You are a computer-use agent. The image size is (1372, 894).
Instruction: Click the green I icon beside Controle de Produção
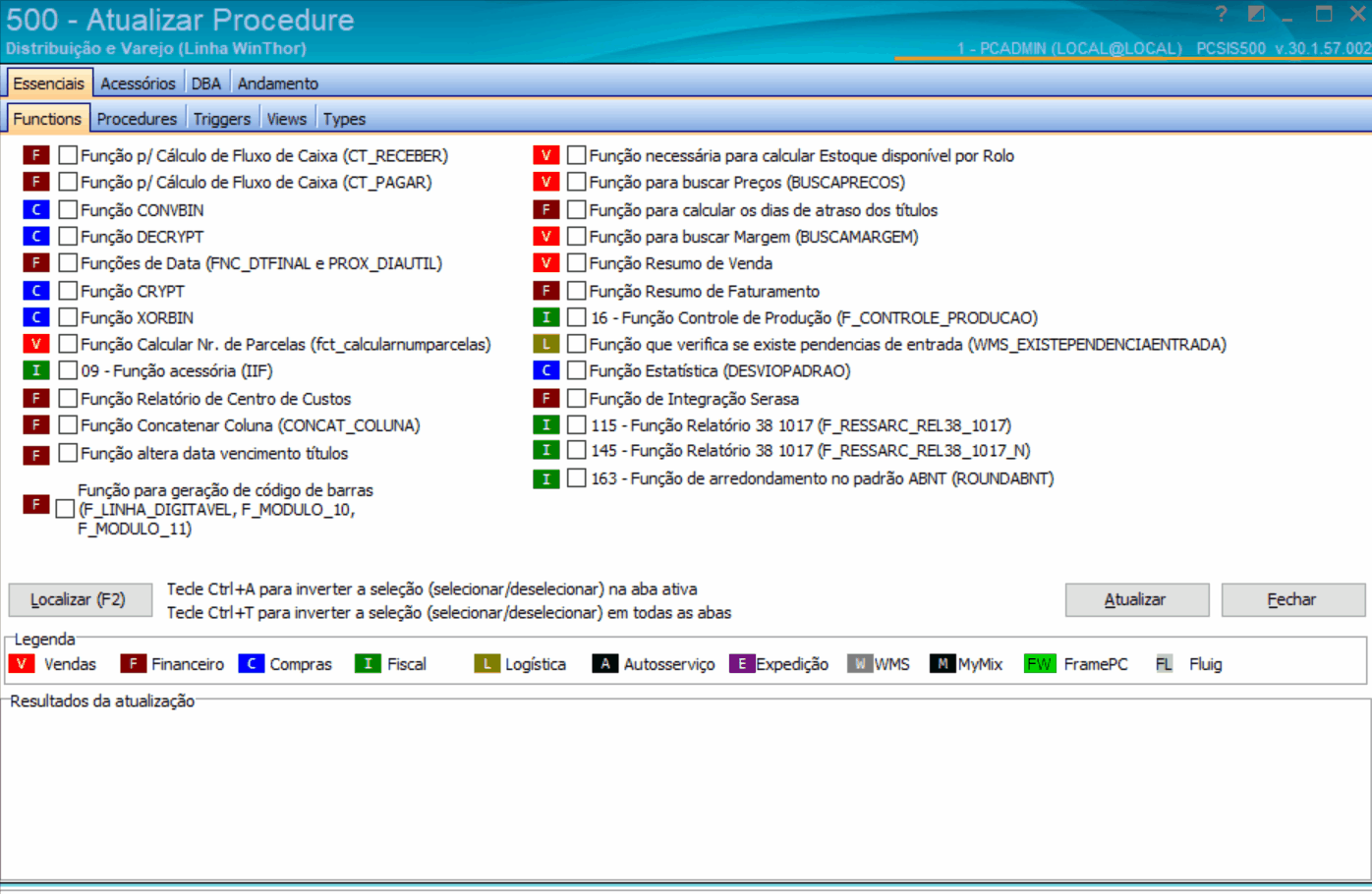click(546, 317)
